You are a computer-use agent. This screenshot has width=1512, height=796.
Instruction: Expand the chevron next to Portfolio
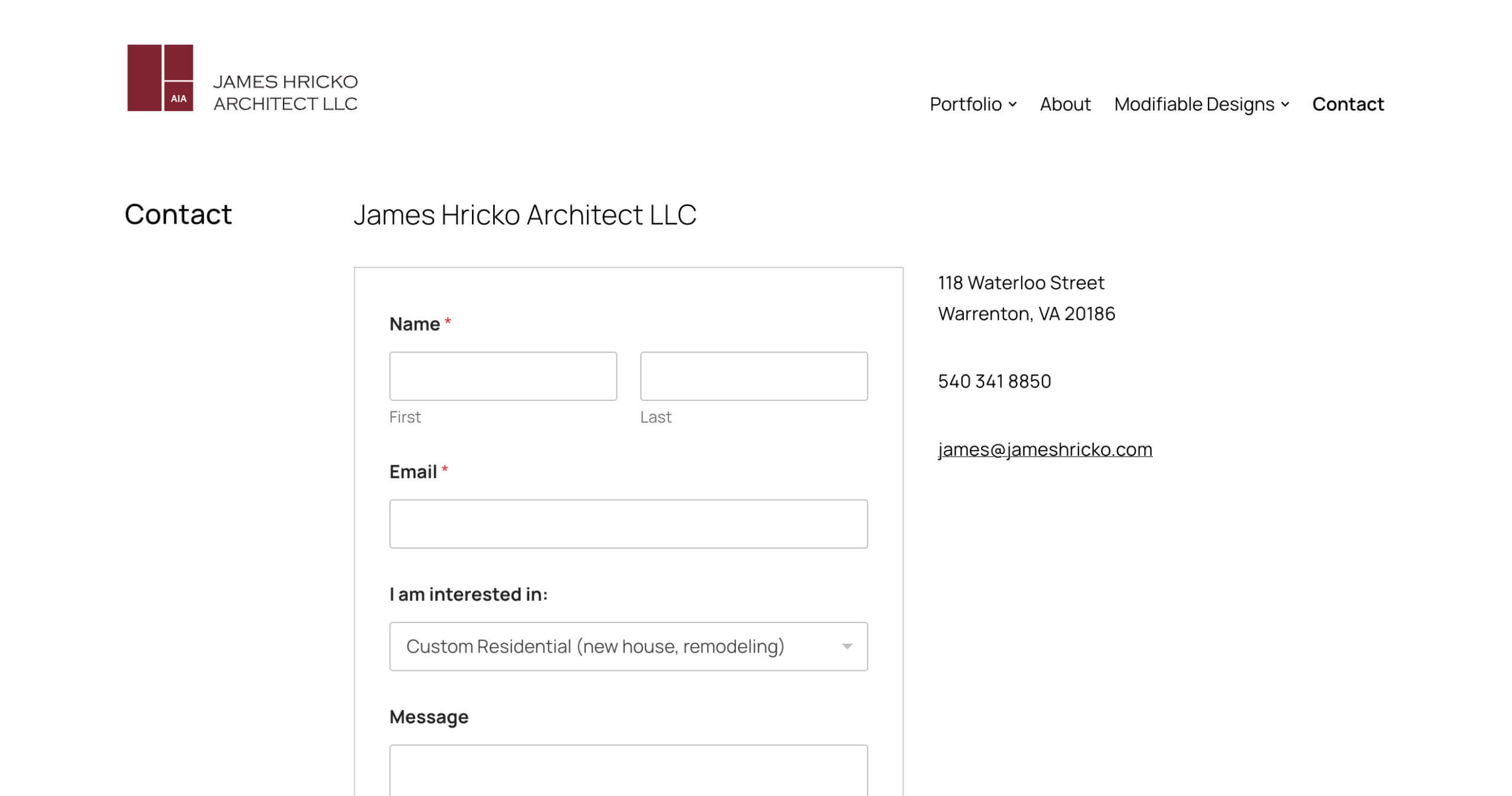(1012, 105)
